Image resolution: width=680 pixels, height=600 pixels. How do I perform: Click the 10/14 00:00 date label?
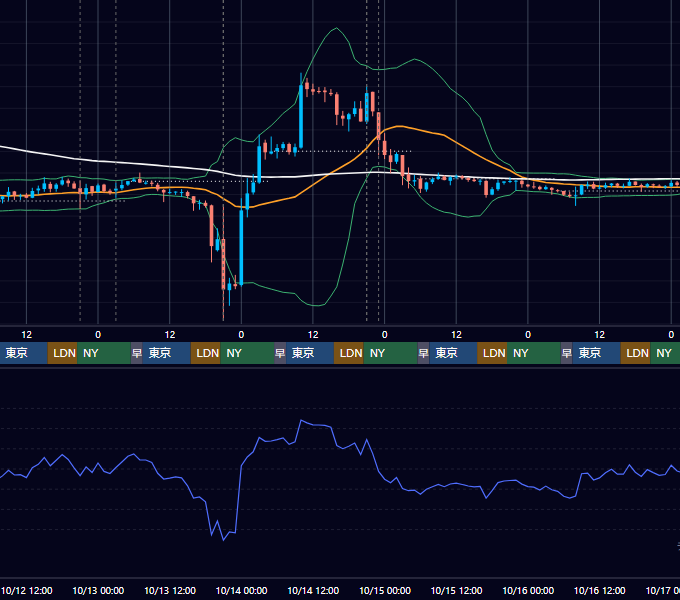tap(241, 590)
